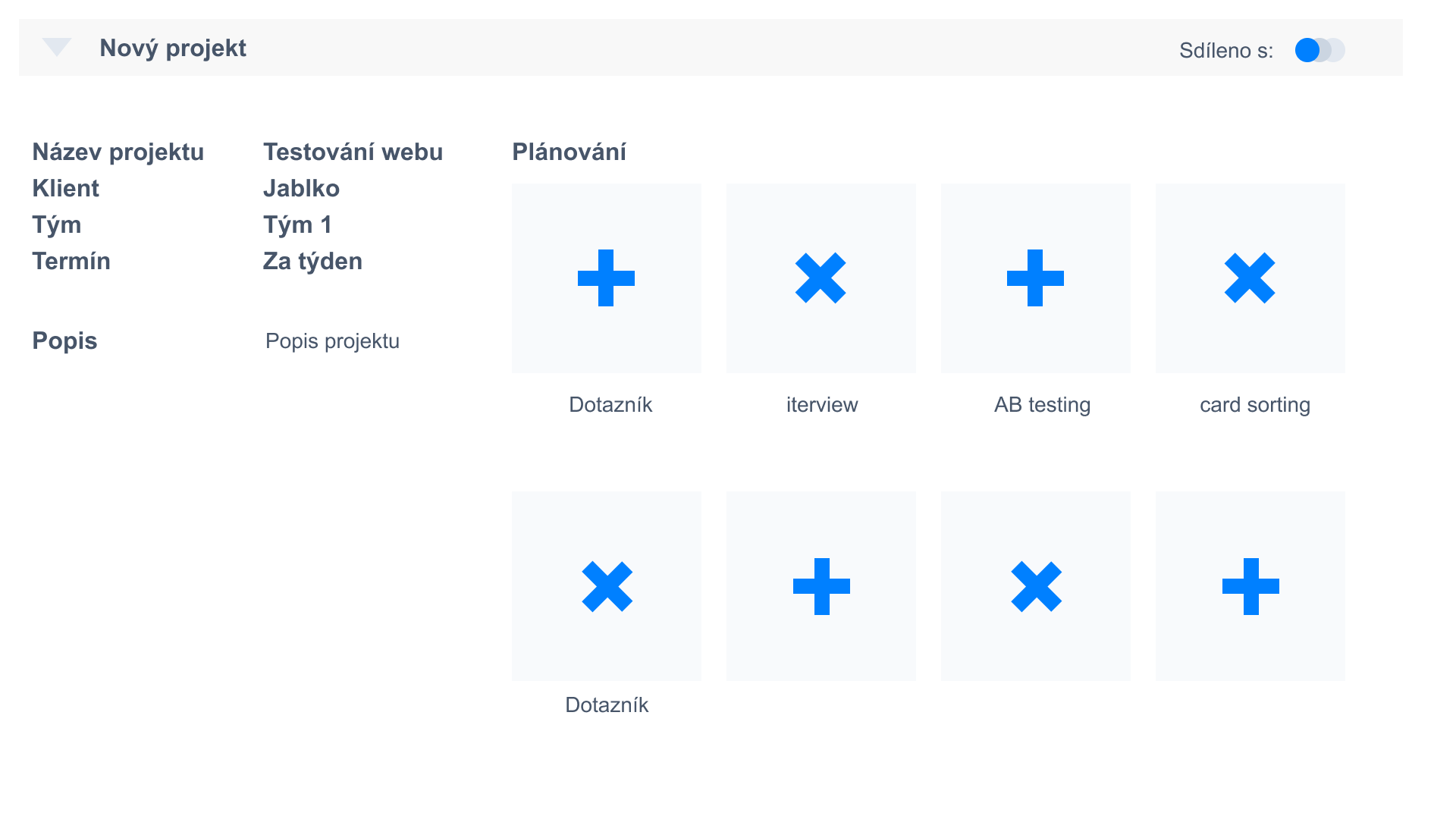Click the plus icon in last tile, bottom row
Image resolution: width=1456 pixels, height=819 pixels.
point(1250,586)
